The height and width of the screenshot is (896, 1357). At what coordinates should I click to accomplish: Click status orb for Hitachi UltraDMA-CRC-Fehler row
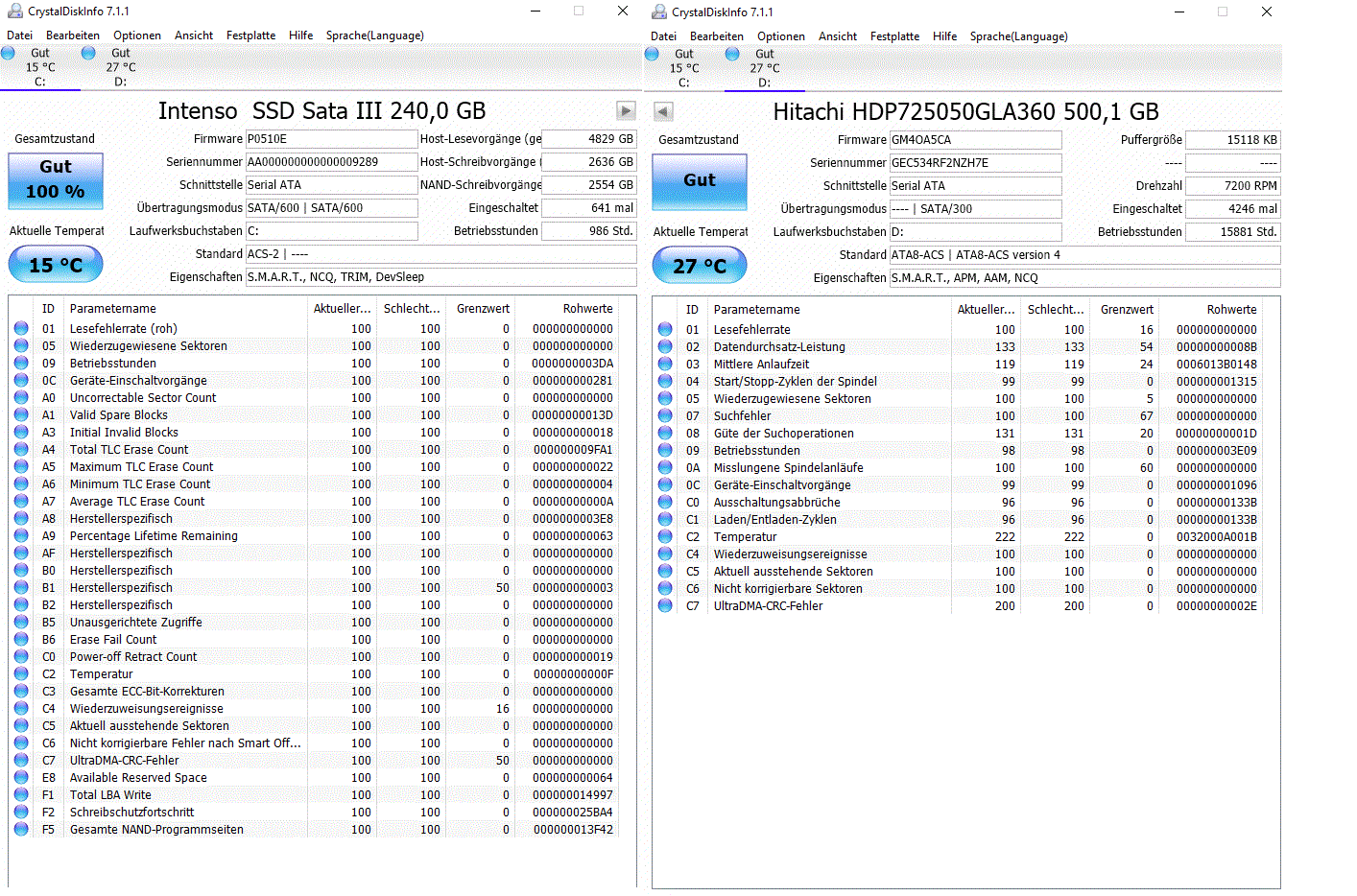(x=665, y=606)
